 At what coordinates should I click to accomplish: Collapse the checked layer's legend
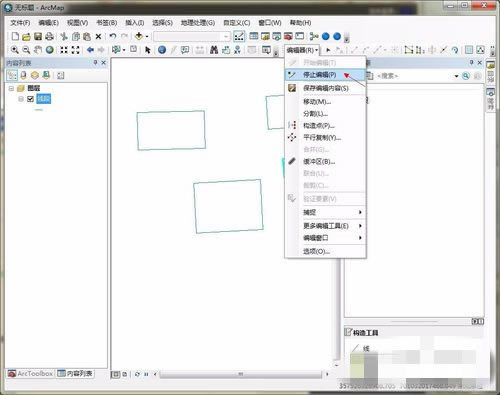pos(21,99)
